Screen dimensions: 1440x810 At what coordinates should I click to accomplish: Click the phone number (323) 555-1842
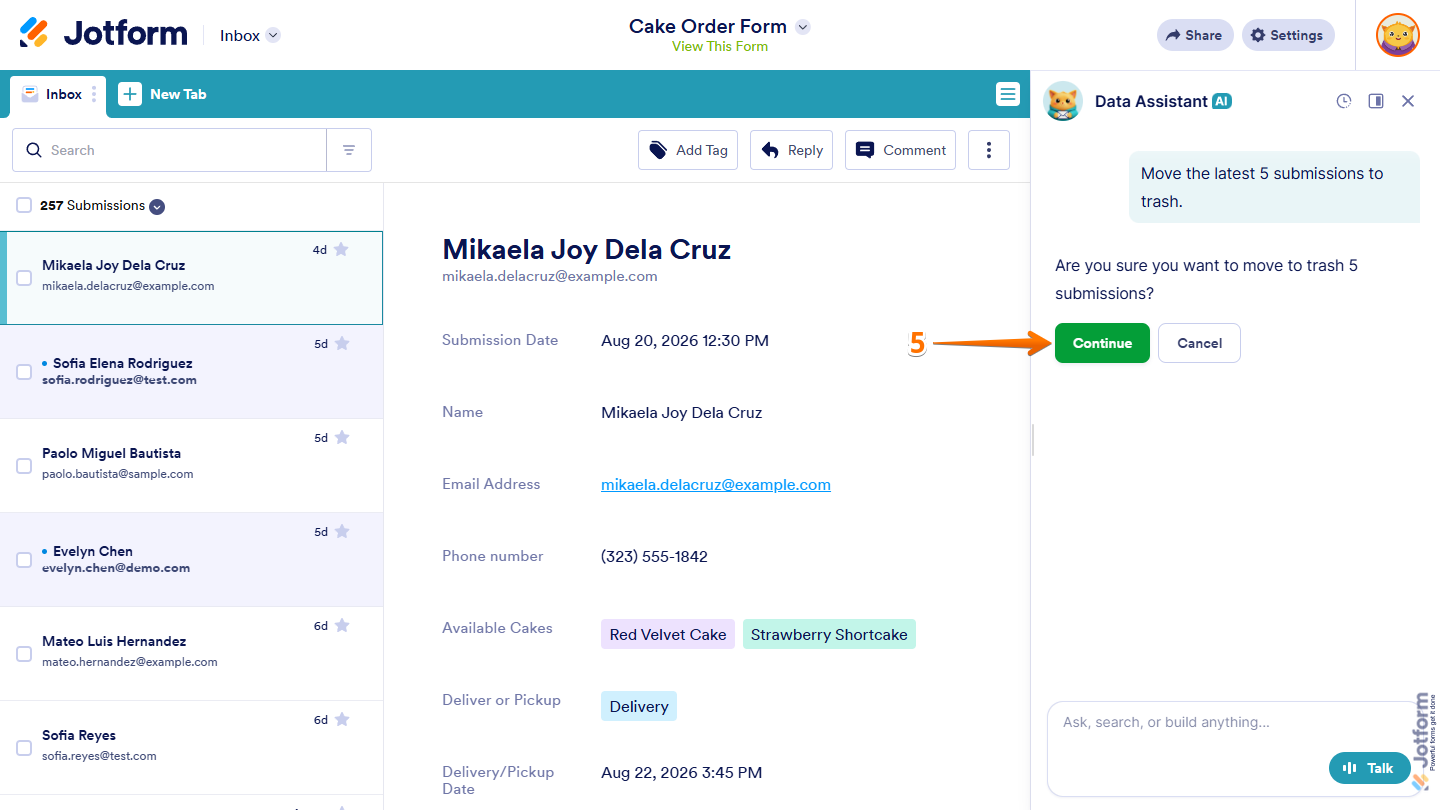pos(654,557)
